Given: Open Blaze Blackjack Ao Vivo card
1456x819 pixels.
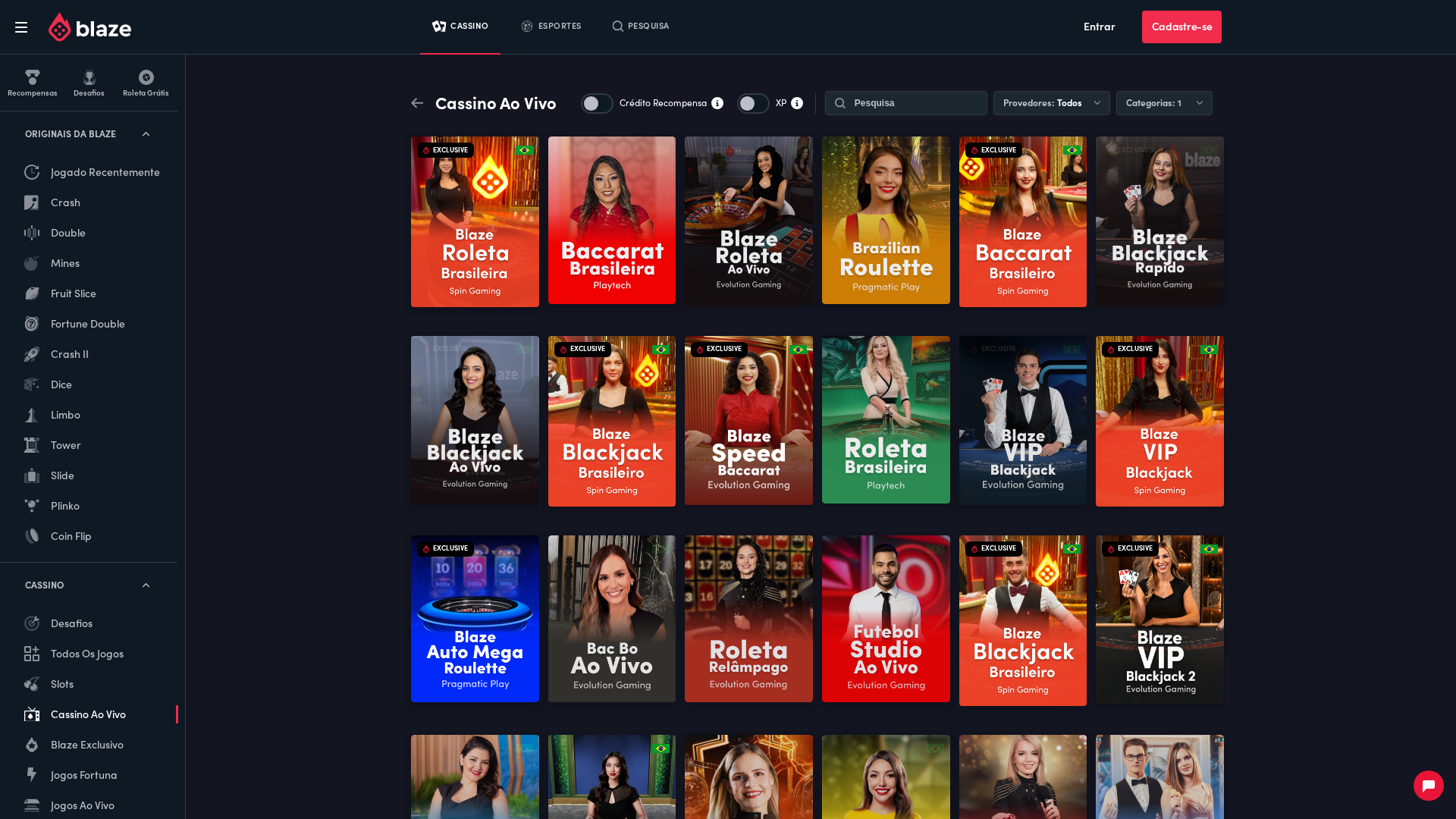Looking at the screenshot, I should pos(475,420).
